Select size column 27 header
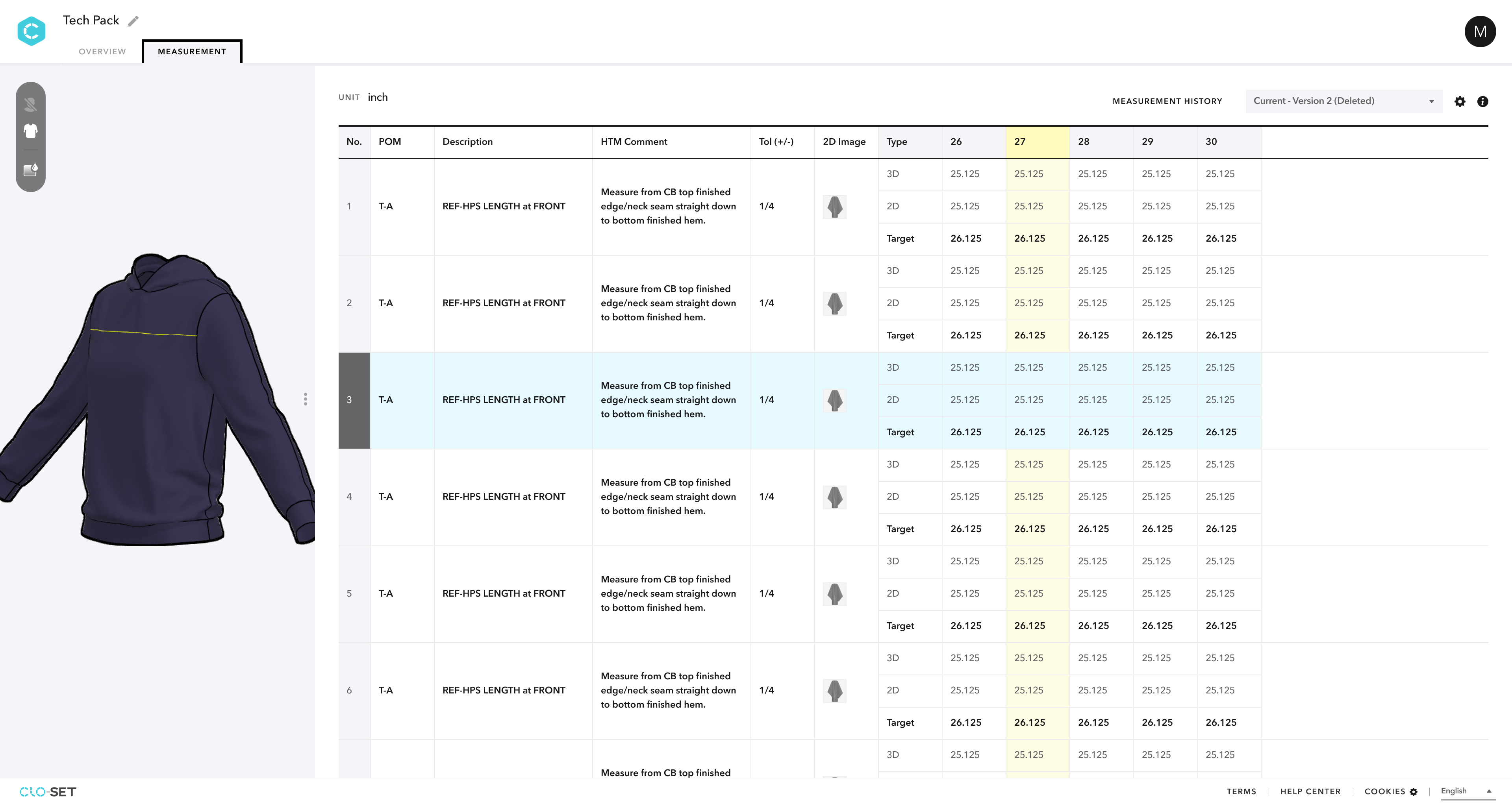Viewport: 1512px width, 806px height. pos(1038,142)
